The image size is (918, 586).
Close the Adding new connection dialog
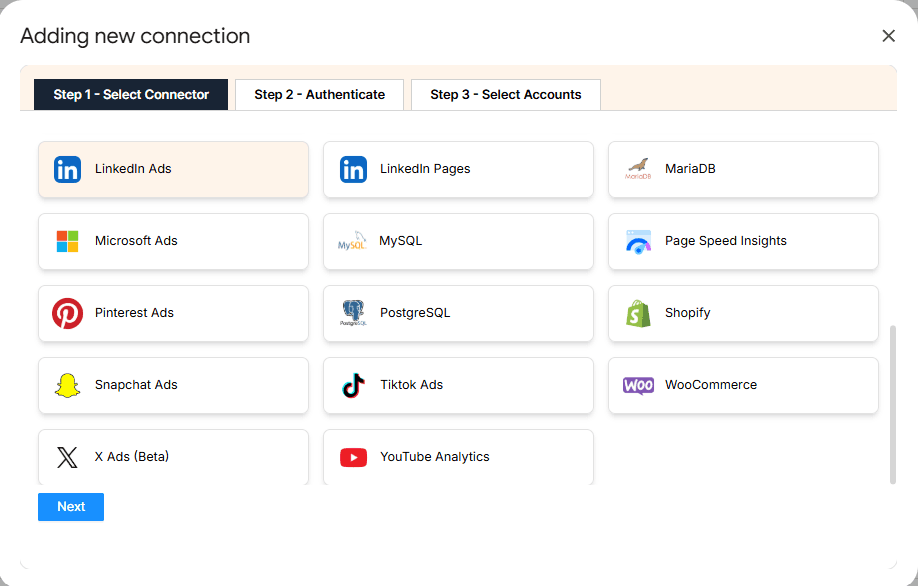click(888, 36)
